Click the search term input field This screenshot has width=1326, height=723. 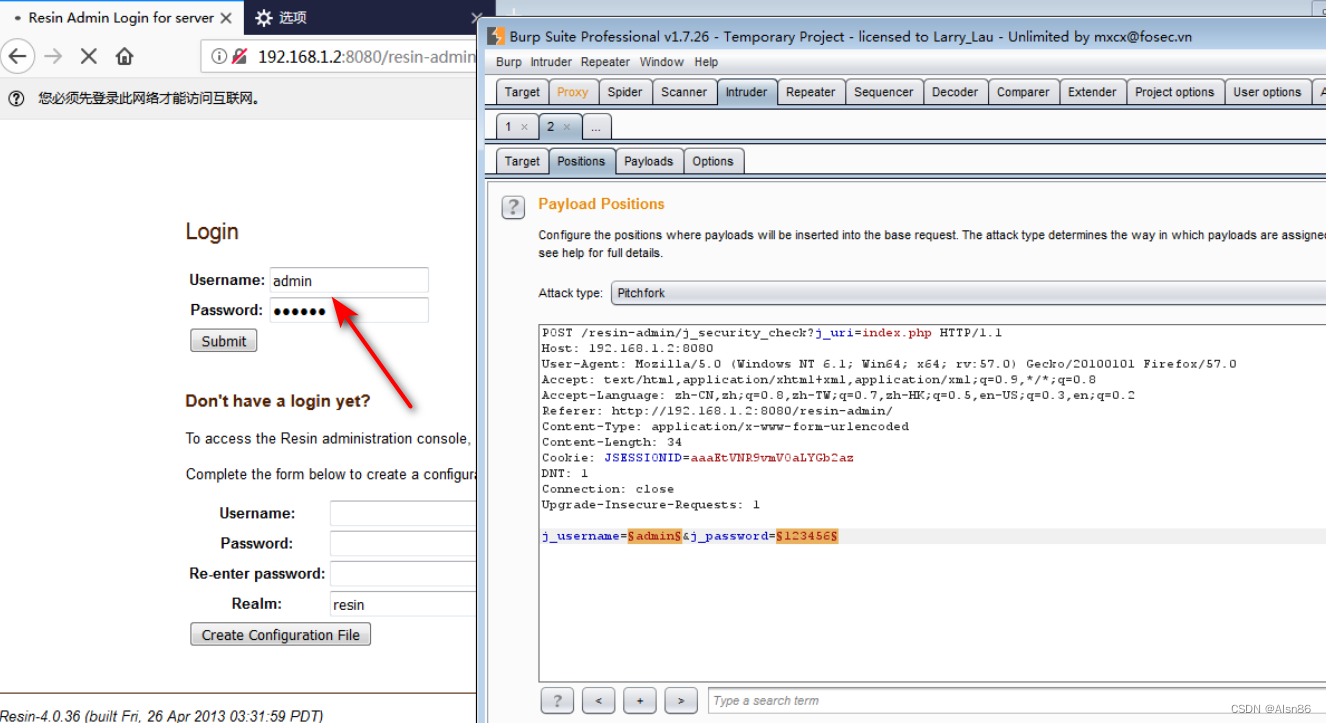(x=1017, y=700)
